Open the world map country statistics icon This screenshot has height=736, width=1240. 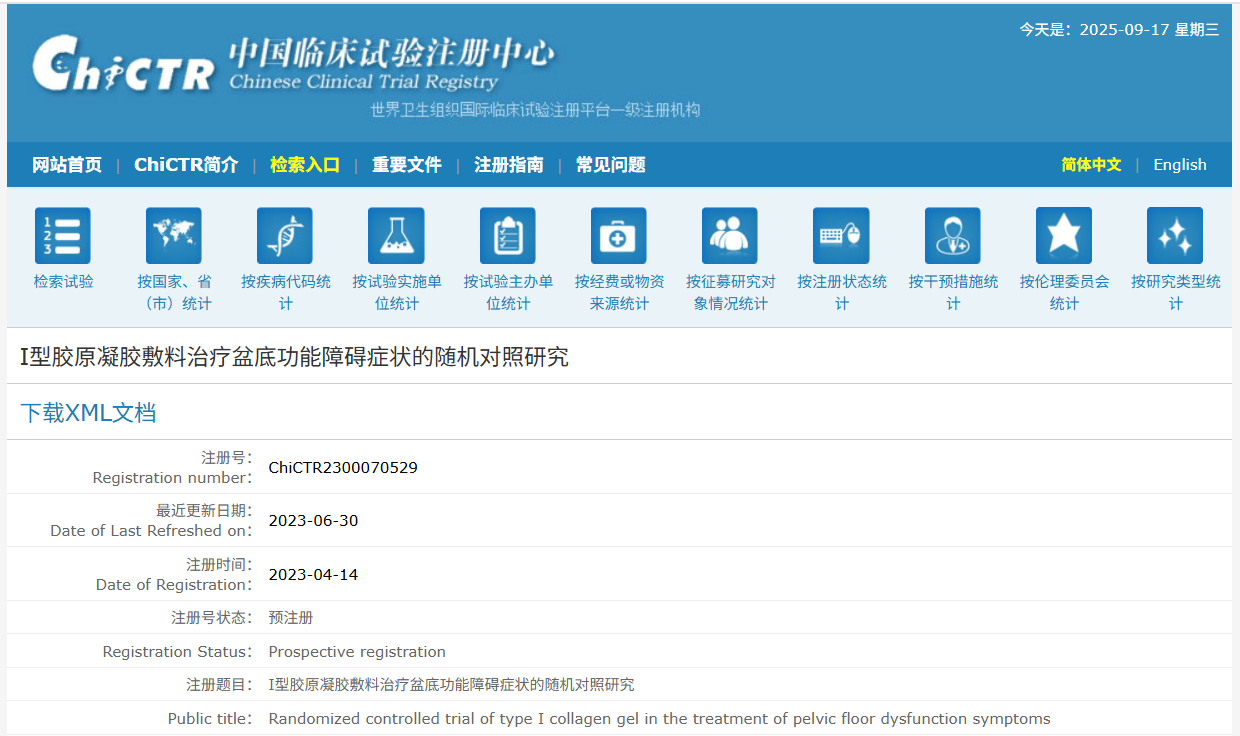[174, 236]
